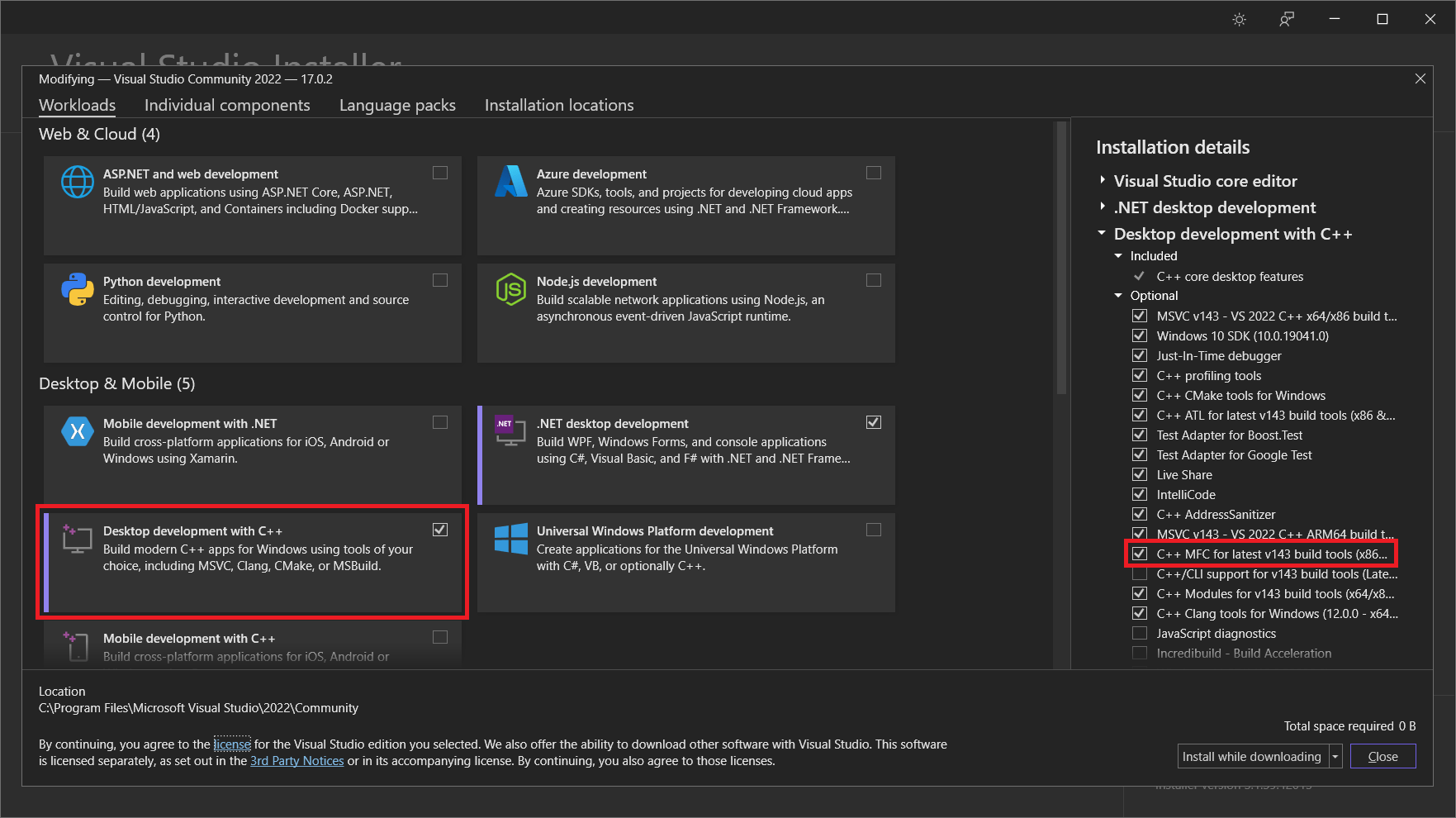This screenshot has width=1456, height=818.
Task: Uncheck Test Adapter for Google Test
Action: pos(1140,454)
